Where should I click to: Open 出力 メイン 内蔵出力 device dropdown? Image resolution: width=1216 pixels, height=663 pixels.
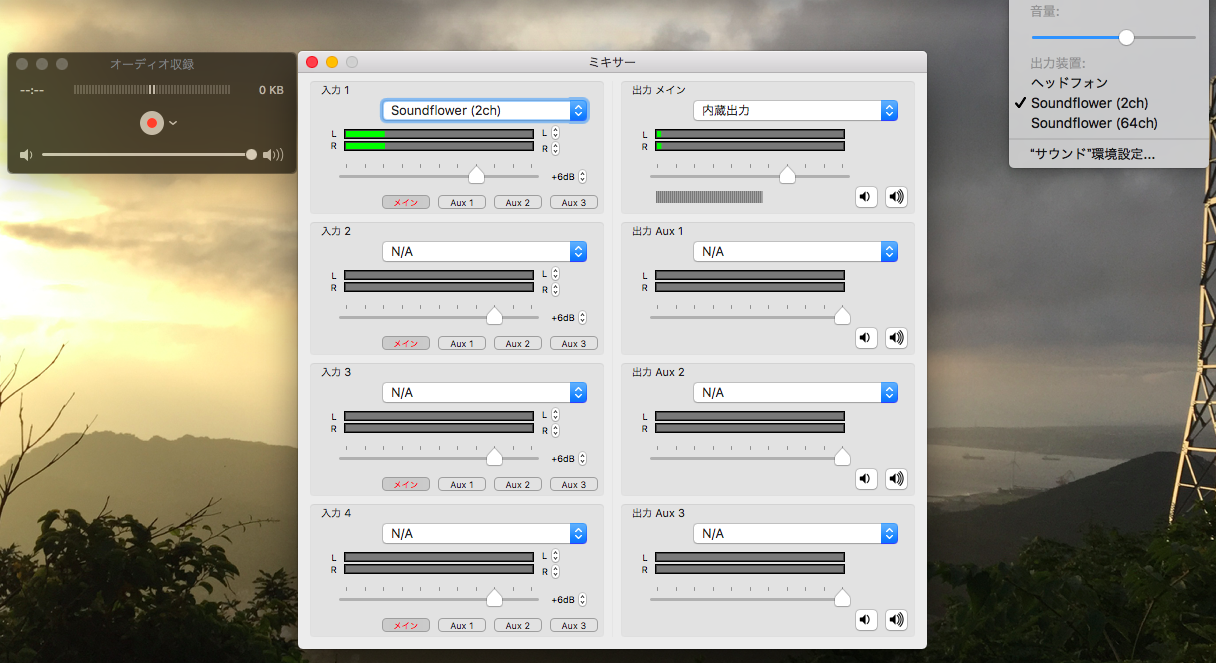795,110
